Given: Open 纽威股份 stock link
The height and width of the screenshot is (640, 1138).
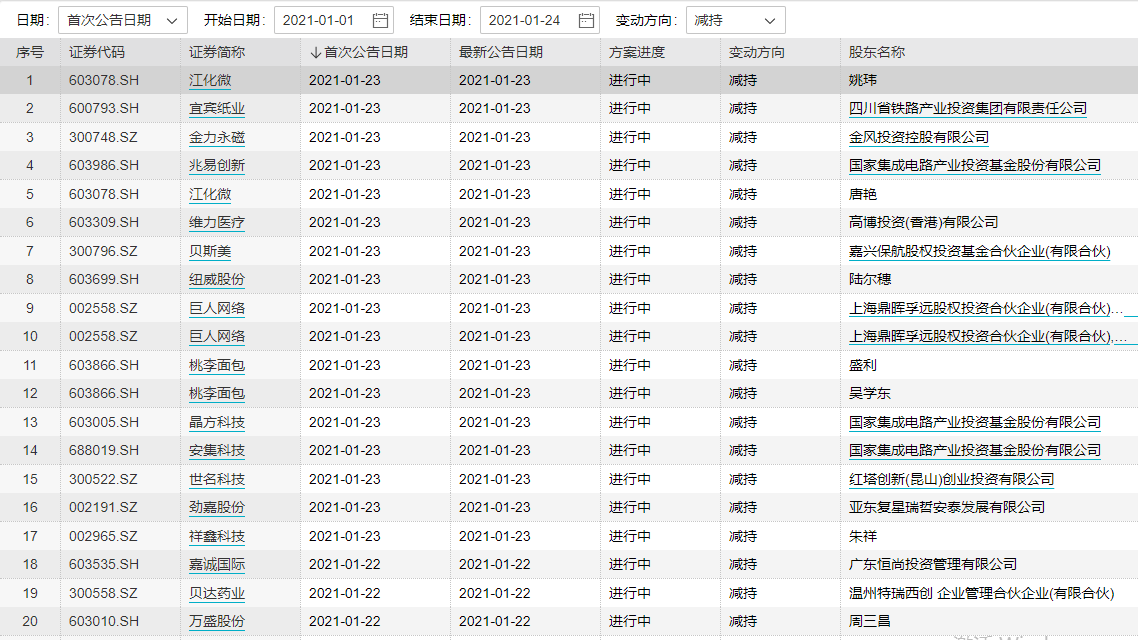Looking at the screenshot, I should pos(217,279).
